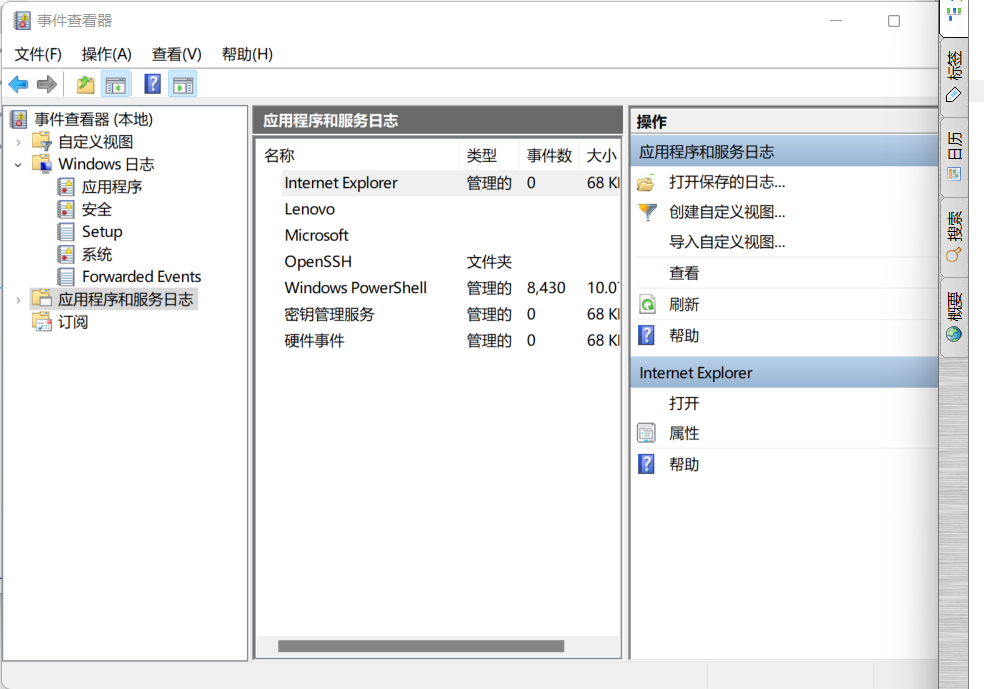The height and width of the screenshot is (689, 984).
Task: Click the Forward arrow toolbar icon
Action: tap(47, 84)
